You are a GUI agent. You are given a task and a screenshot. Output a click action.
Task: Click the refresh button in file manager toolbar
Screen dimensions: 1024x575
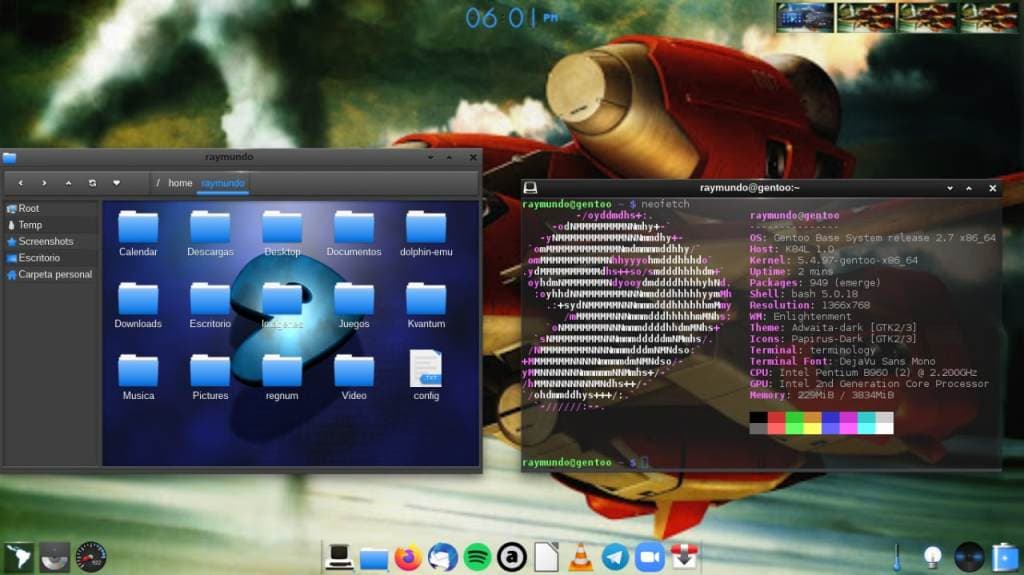pos(92,183)
